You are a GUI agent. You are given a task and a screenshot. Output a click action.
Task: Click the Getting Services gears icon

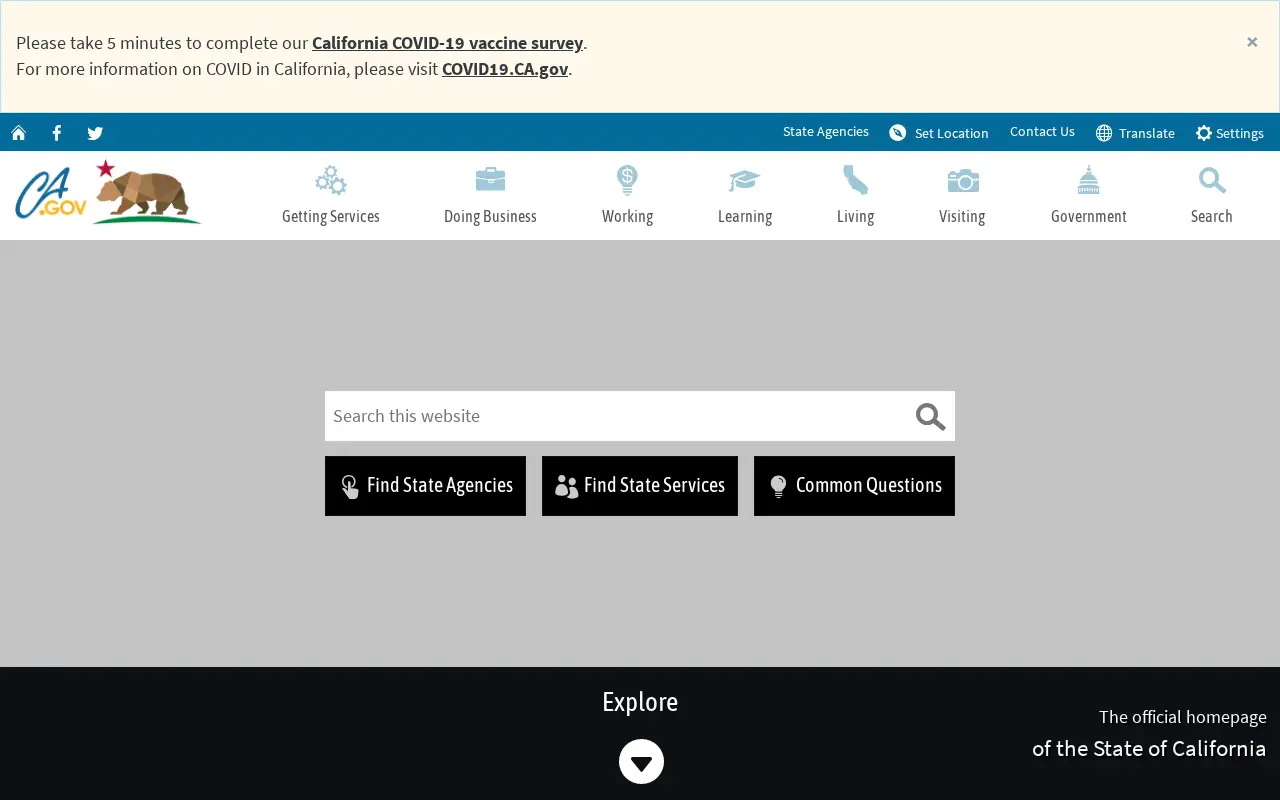331,181
